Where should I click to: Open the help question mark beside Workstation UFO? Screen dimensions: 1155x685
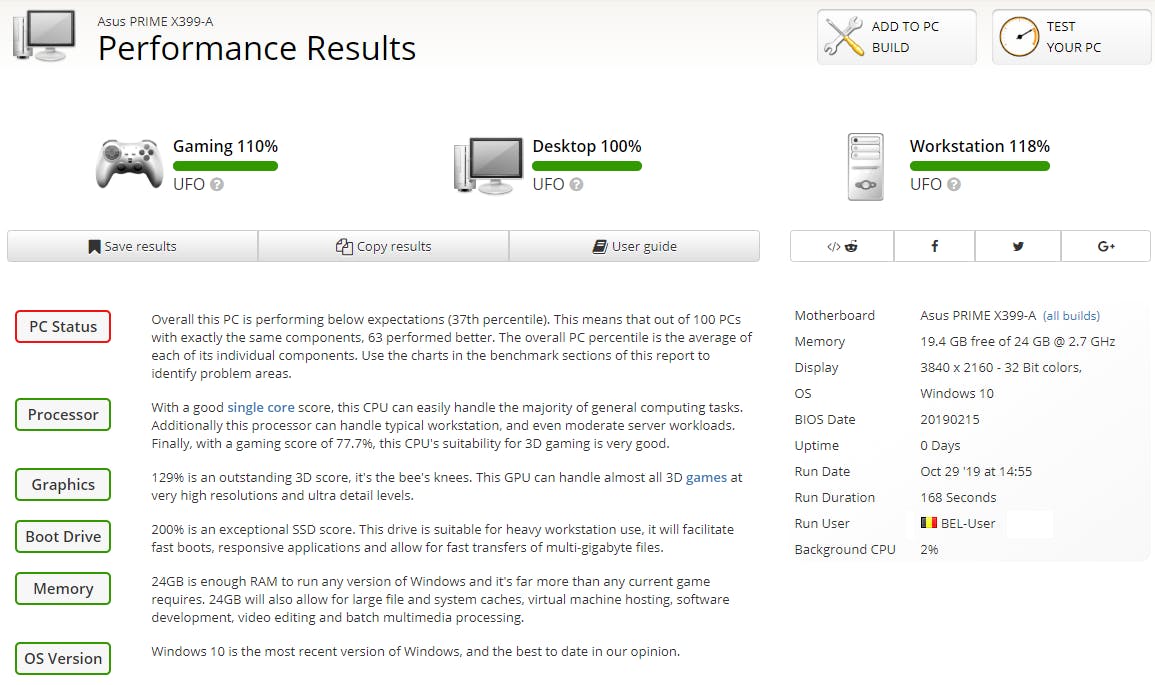click(953, 184)
